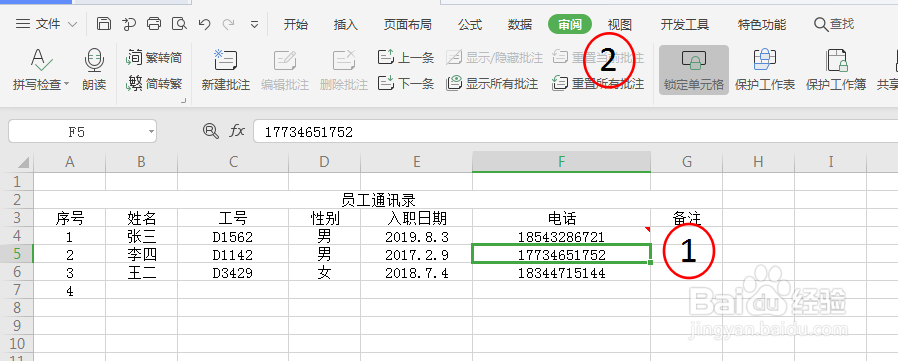
Task: Select the 审阅 tab
Action: coord(569,25)
